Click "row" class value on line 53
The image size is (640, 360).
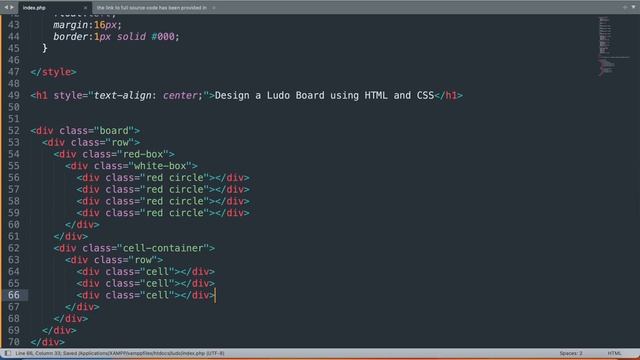120,142
